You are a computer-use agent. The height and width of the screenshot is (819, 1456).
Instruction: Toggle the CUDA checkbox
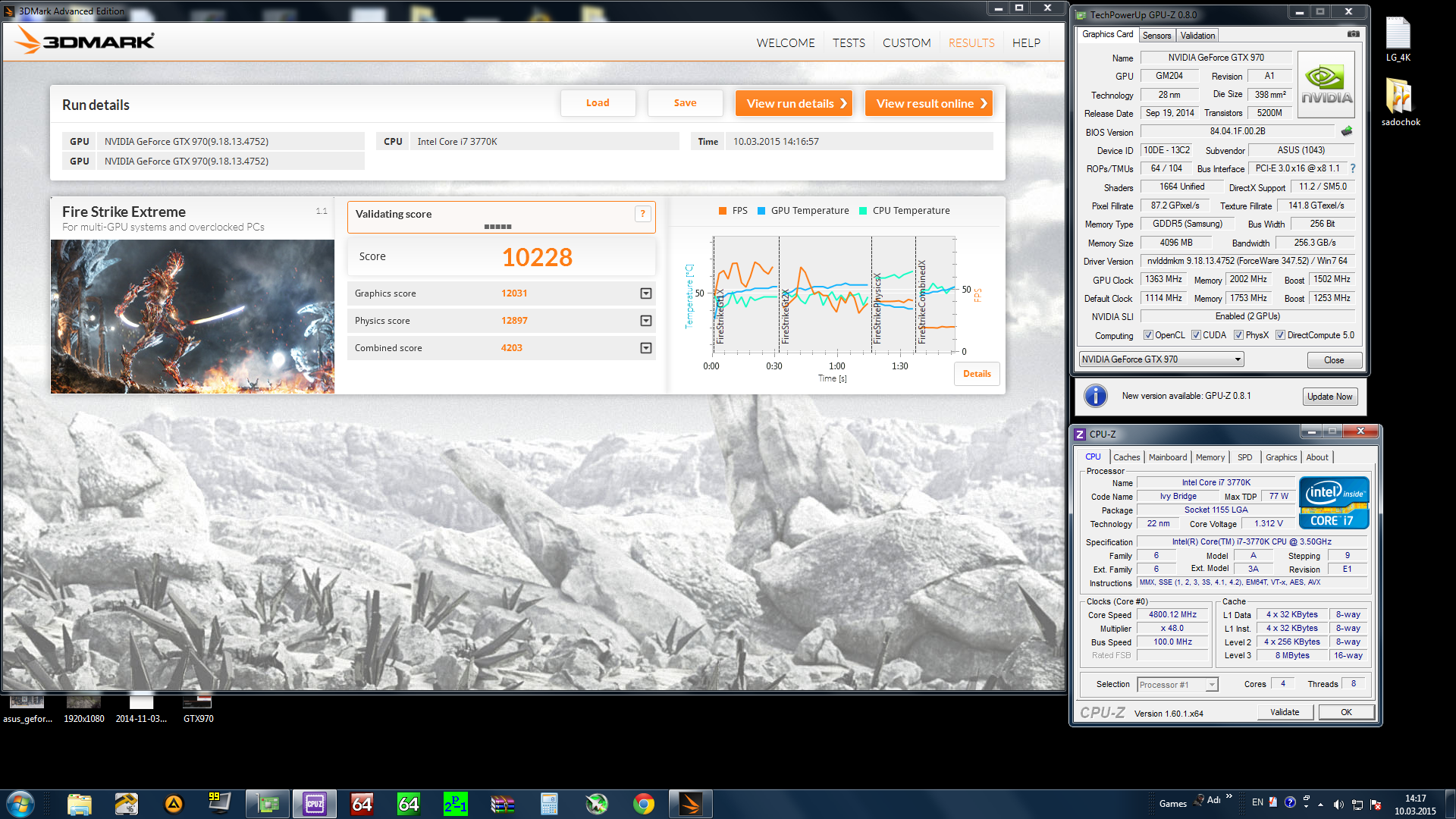tap(1196, 335)
